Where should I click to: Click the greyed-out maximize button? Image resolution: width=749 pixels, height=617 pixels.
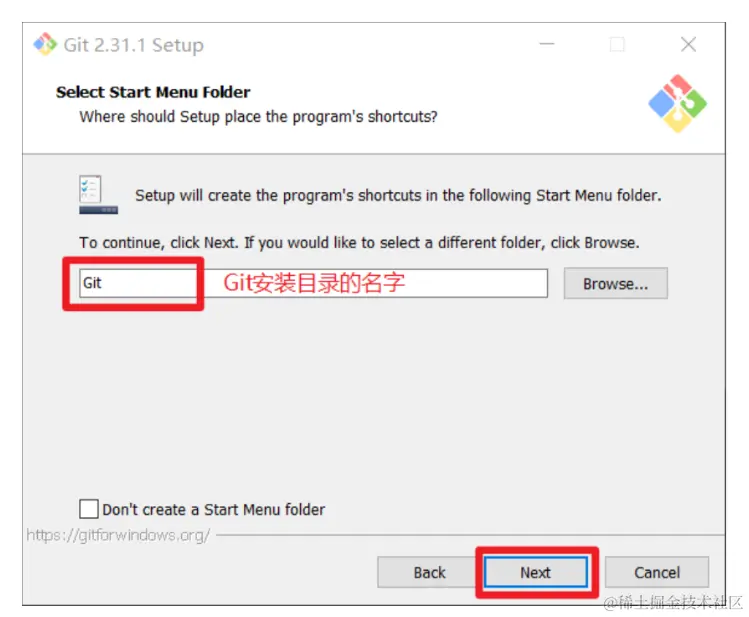click(x=617, y=44)
